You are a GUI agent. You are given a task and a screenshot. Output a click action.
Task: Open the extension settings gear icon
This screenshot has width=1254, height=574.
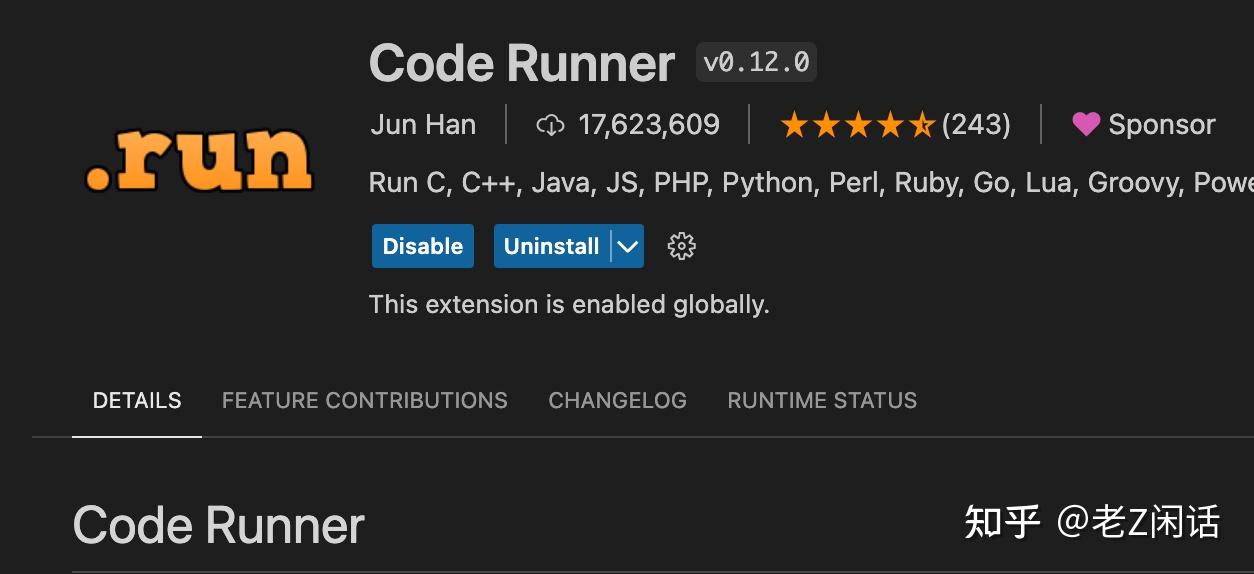(681, 246)
